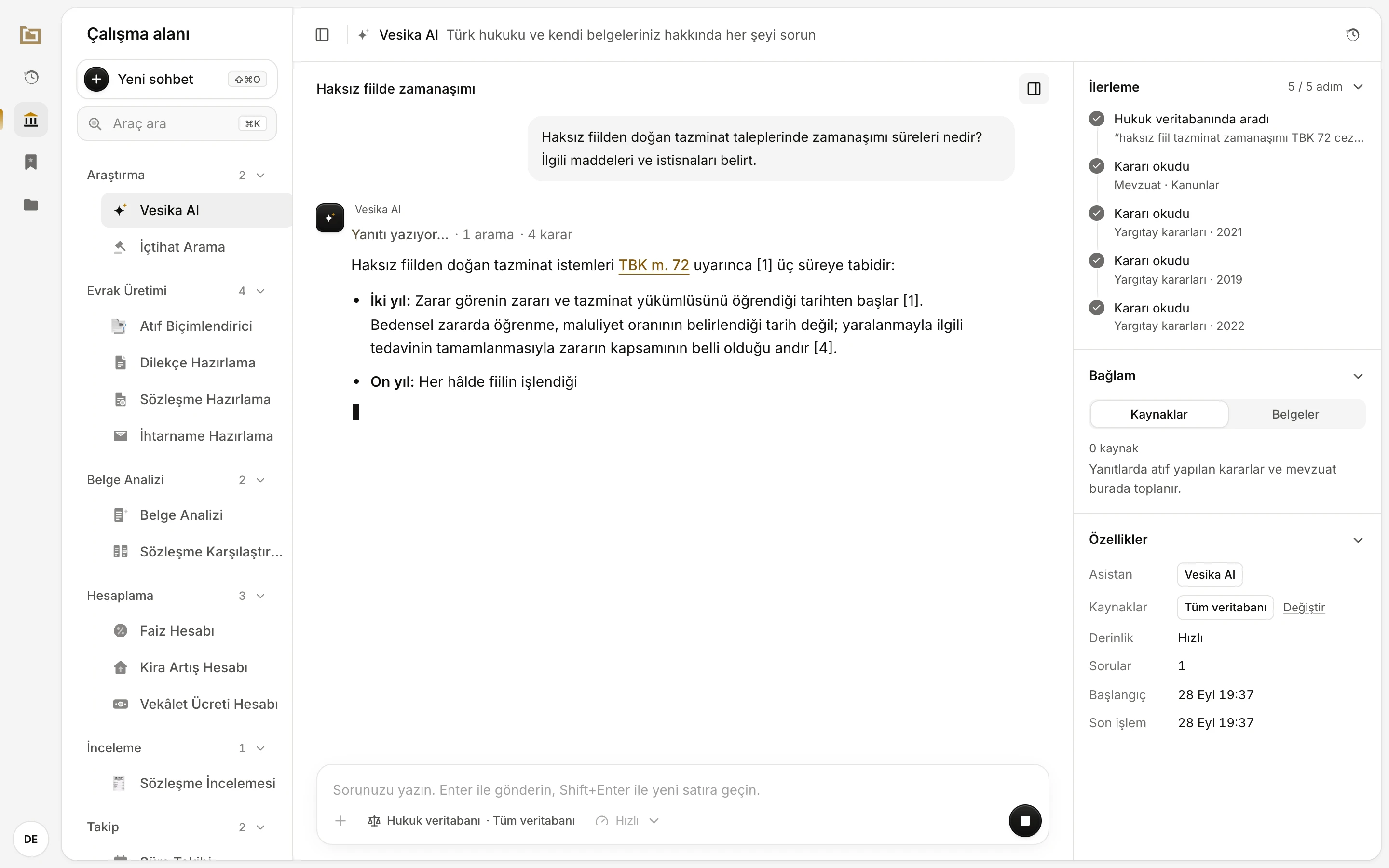Select the Kaynaklar tab
The image size is (1389, 868).
(1159, 415)
